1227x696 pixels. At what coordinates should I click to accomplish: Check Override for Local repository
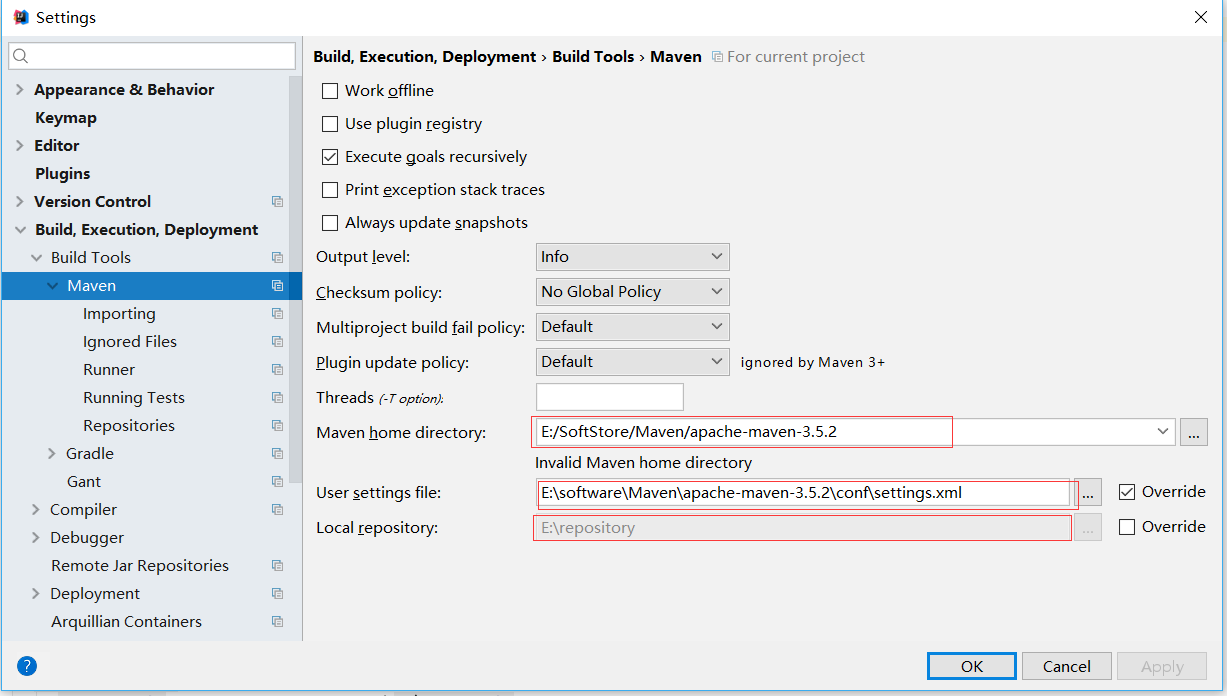click(1127, 527)
